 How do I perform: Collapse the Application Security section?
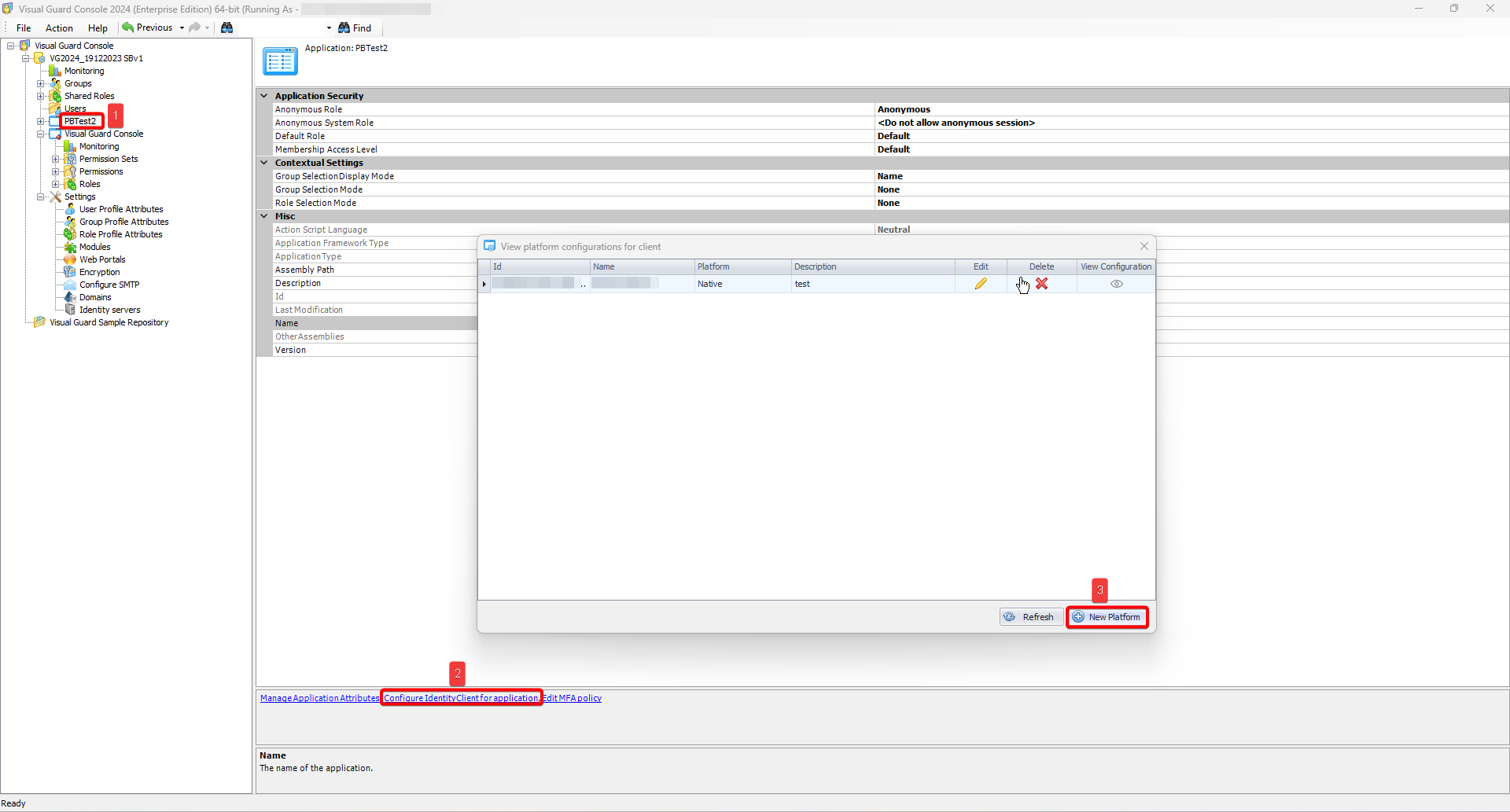click(x=264, y=95)
